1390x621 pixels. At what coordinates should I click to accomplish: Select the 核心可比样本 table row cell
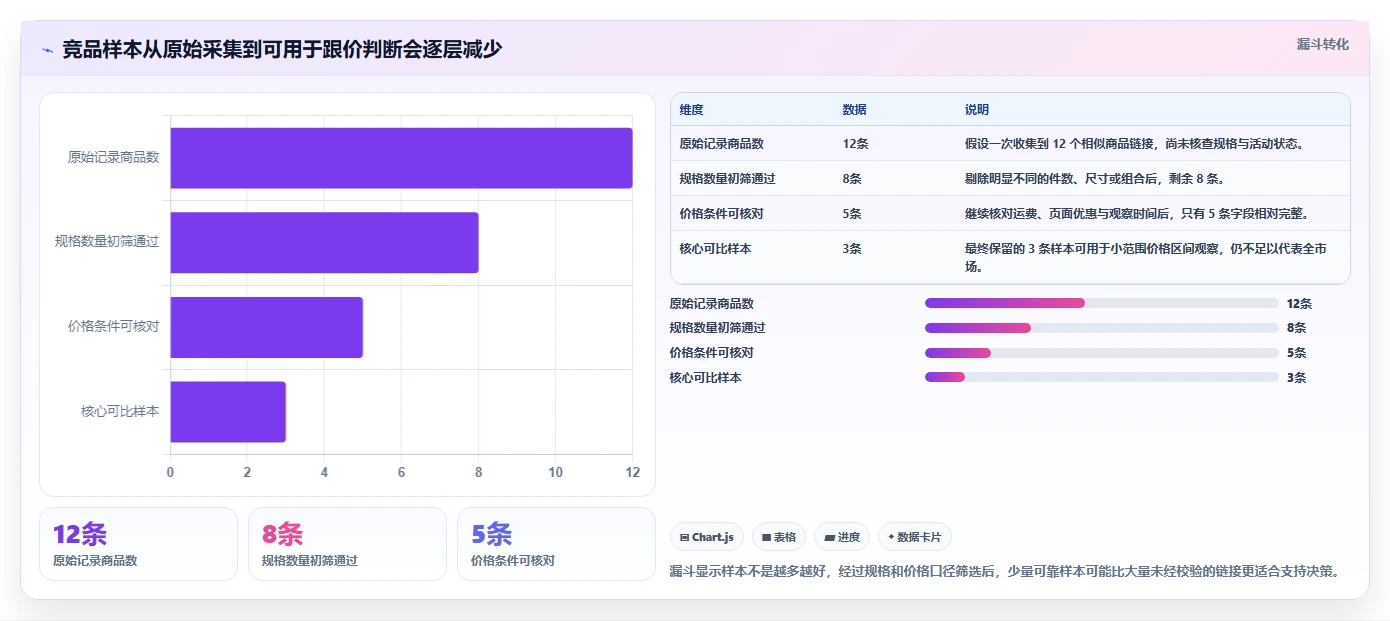(x=715, y=249)
